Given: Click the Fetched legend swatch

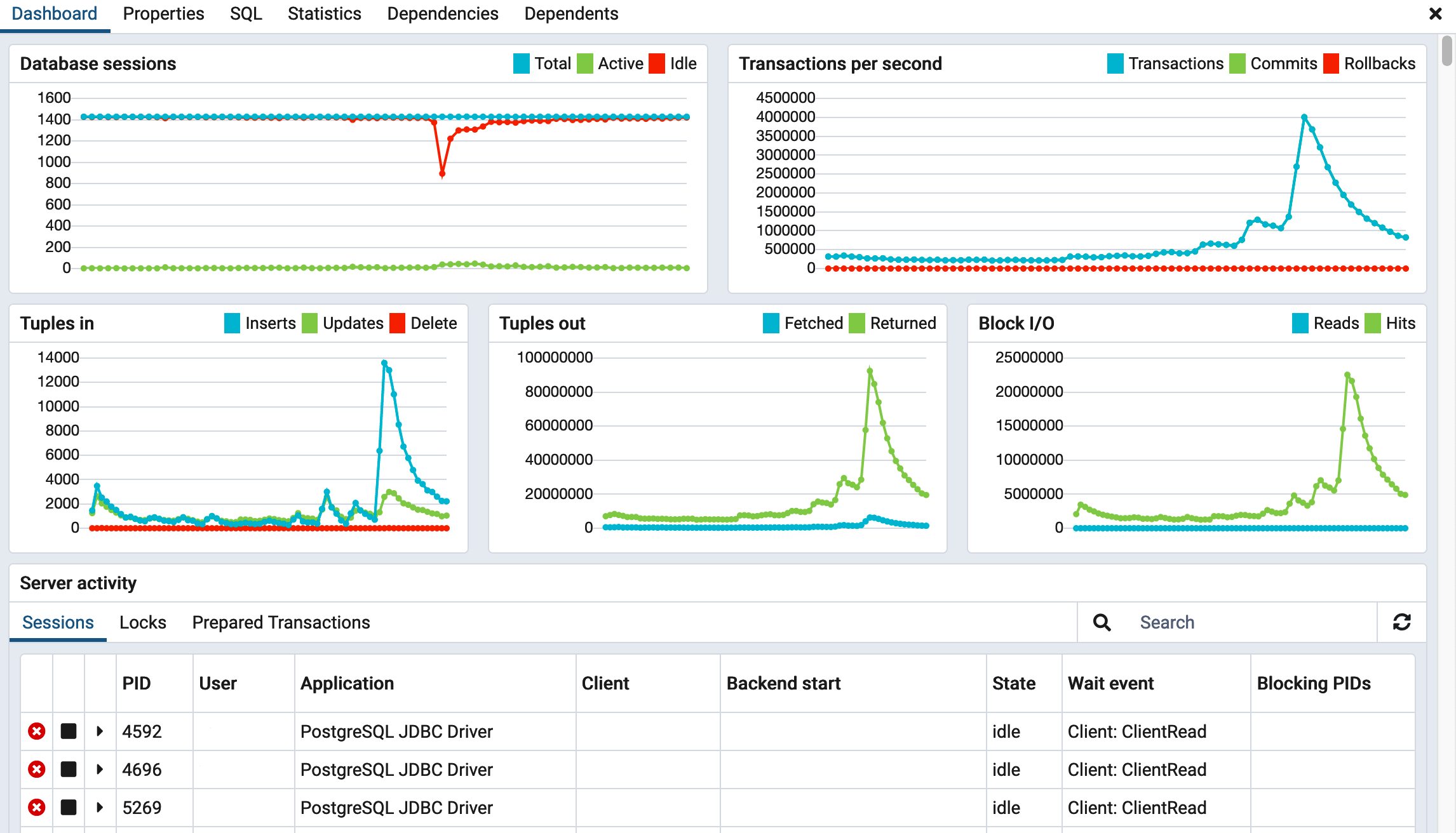Looking at the screenshot, I should pyautogui.click(x=771, y=323).
